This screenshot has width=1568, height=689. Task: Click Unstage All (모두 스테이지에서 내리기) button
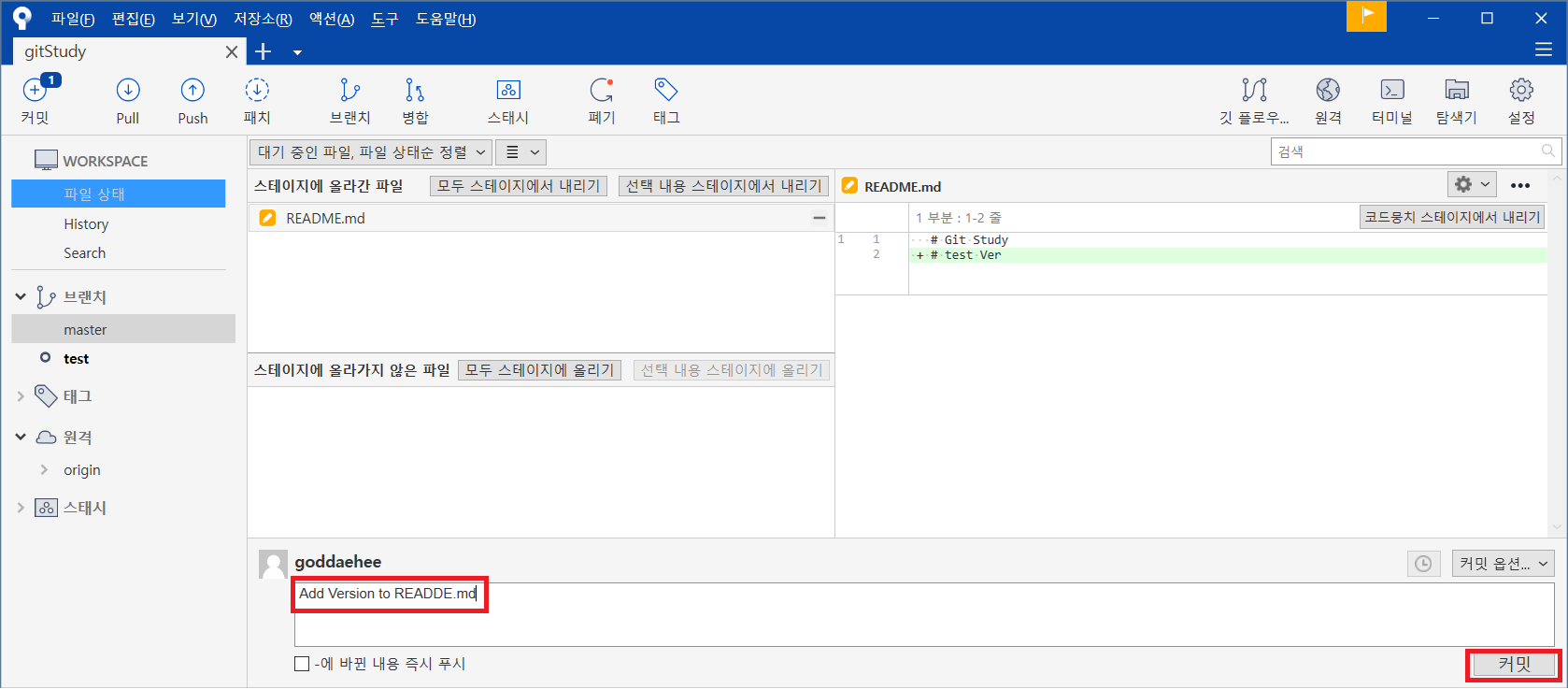[x=519, y=186]
